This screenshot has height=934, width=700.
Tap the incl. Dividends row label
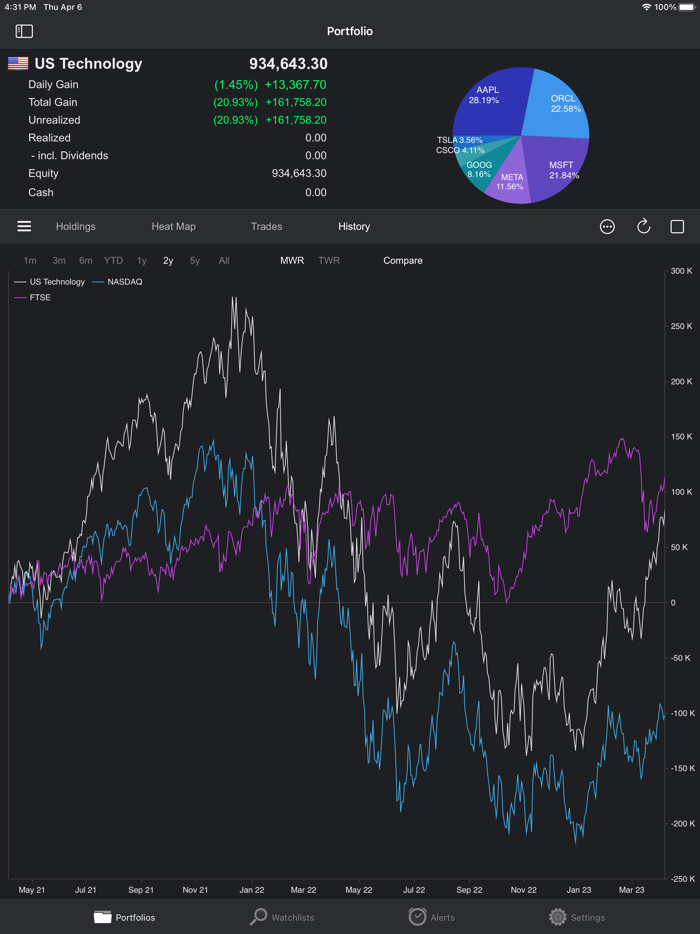tap(70, 155)
